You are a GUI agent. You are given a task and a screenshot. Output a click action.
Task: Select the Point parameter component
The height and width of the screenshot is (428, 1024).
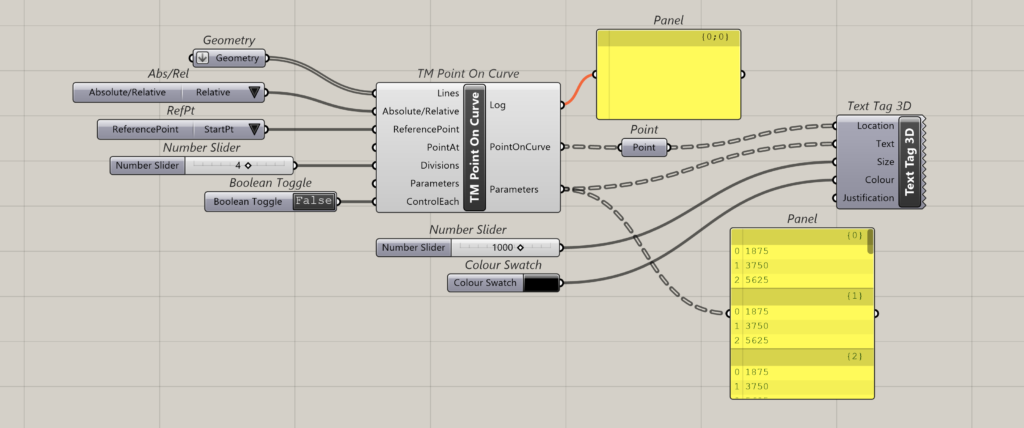642,147
